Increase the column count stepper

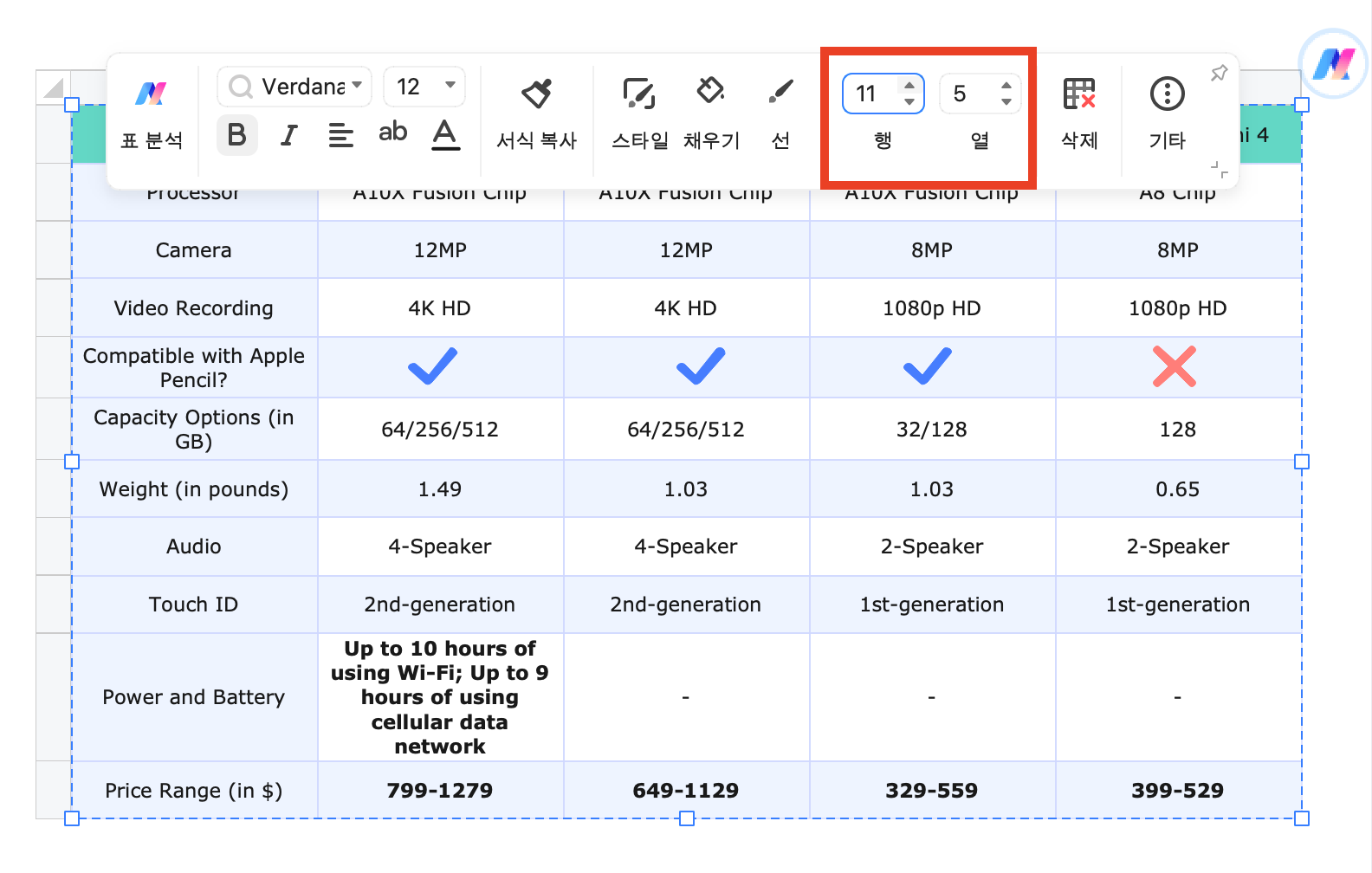point(1006,86)
